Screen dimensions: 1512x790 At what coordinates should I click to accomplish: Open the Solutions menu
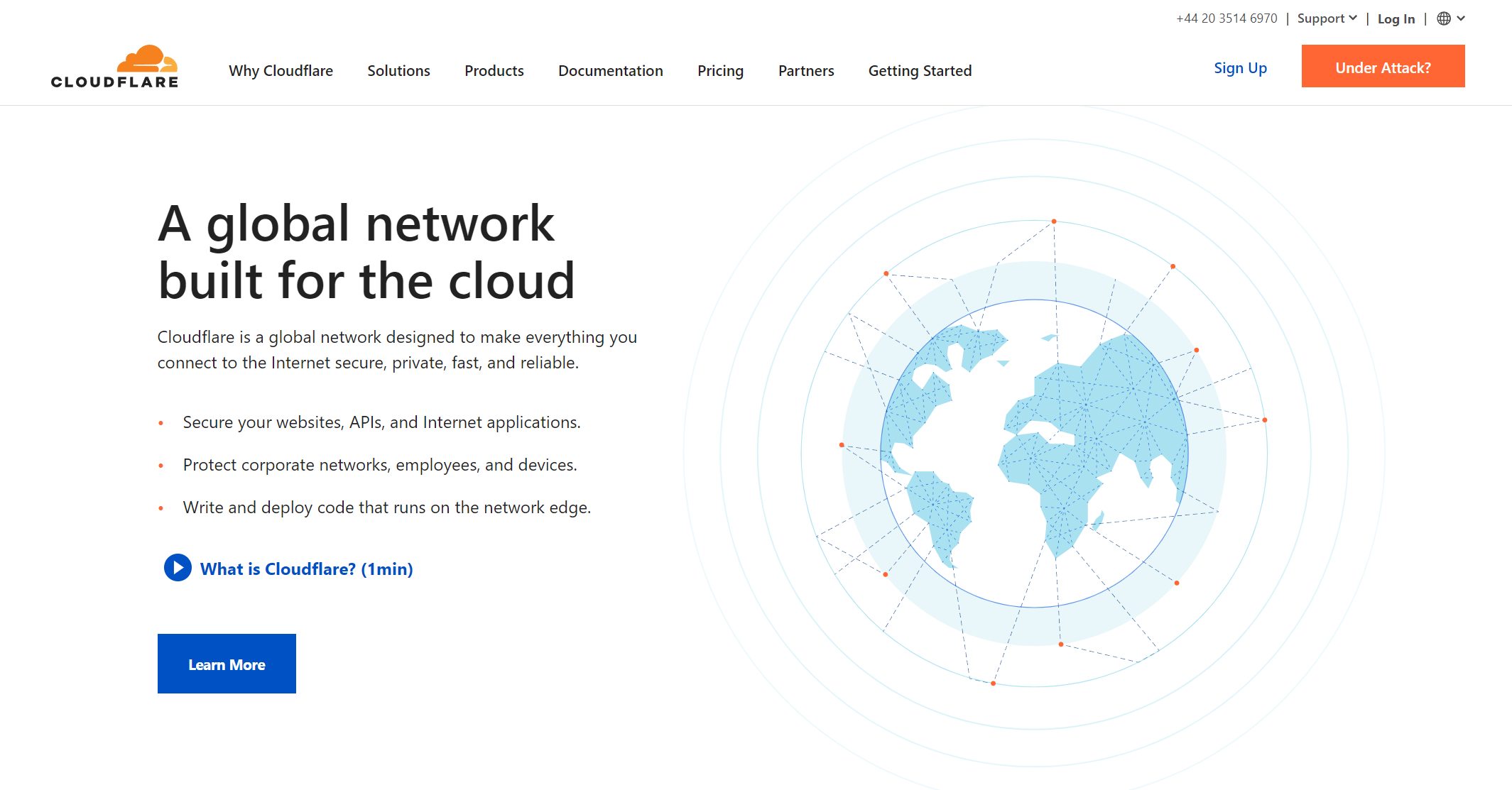pos(398,71)
